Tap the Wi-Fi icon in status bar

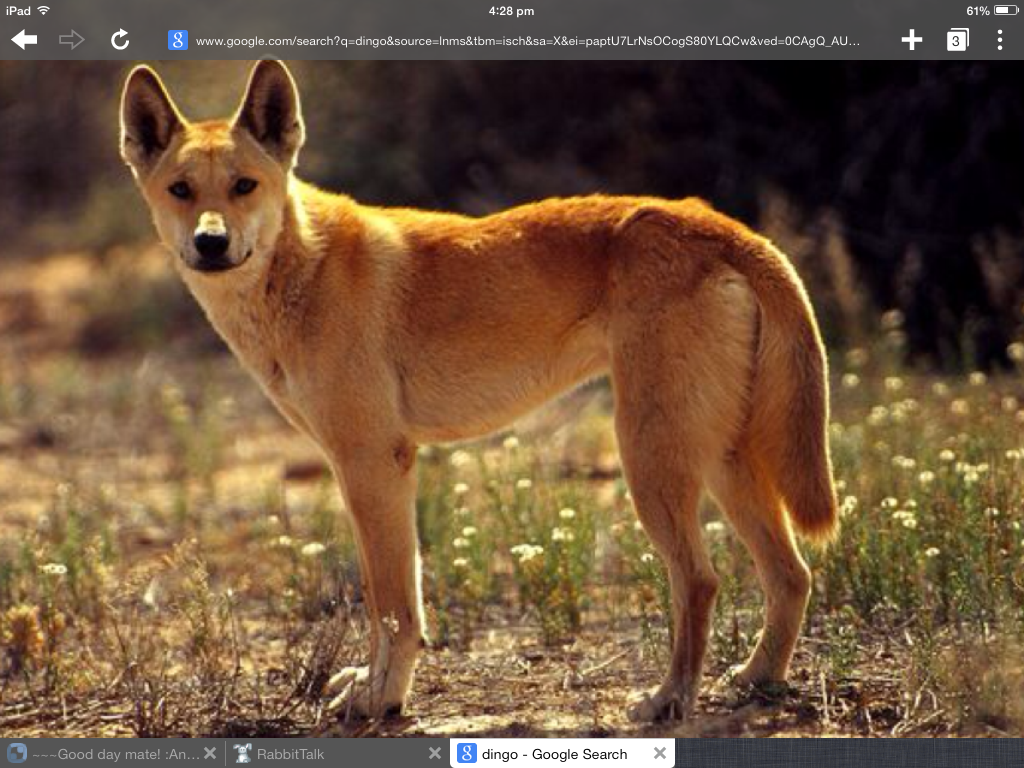44,10
